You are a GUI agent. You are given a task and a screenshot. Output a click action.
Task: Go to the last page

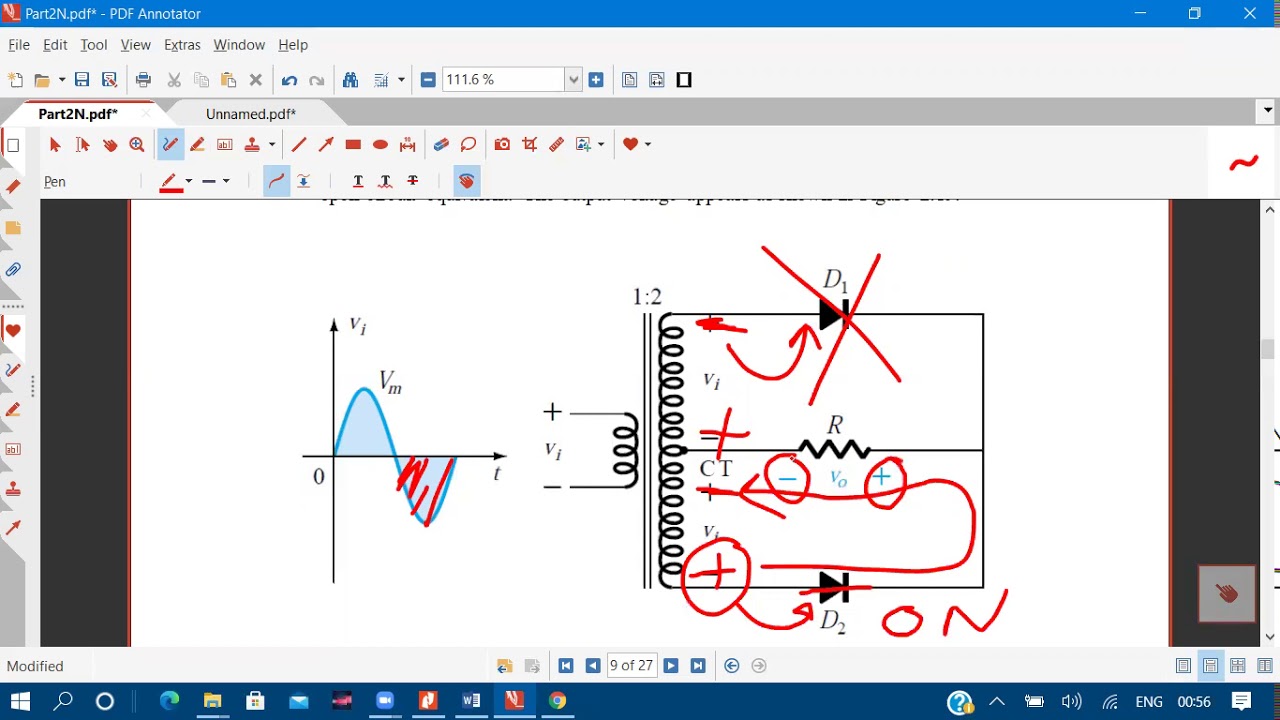698,666
